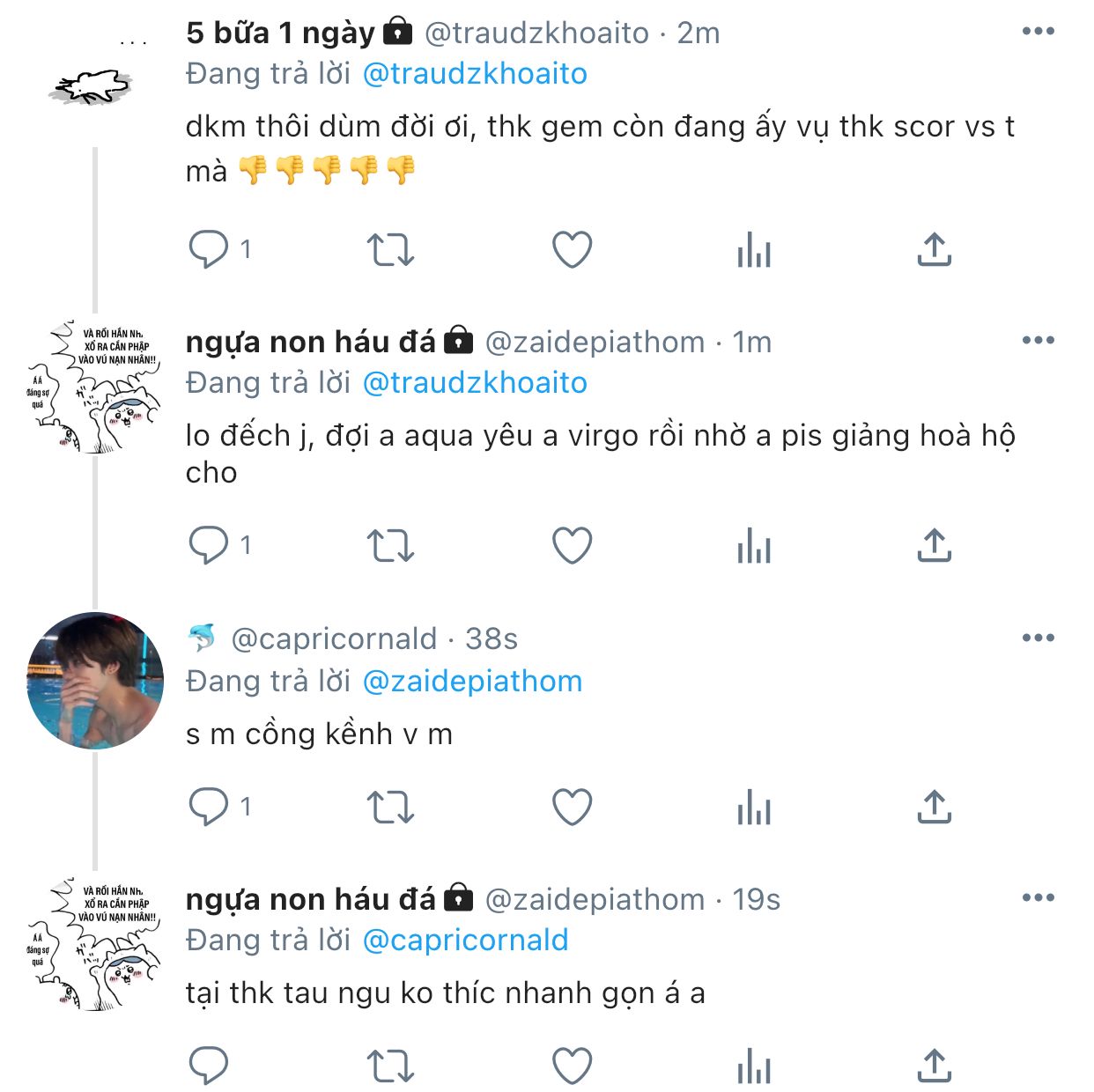Screen dimensions: 1094x1092
Task: Open ngựa non háu đá profile from the 19s tweet
Action: coord(310,899)
